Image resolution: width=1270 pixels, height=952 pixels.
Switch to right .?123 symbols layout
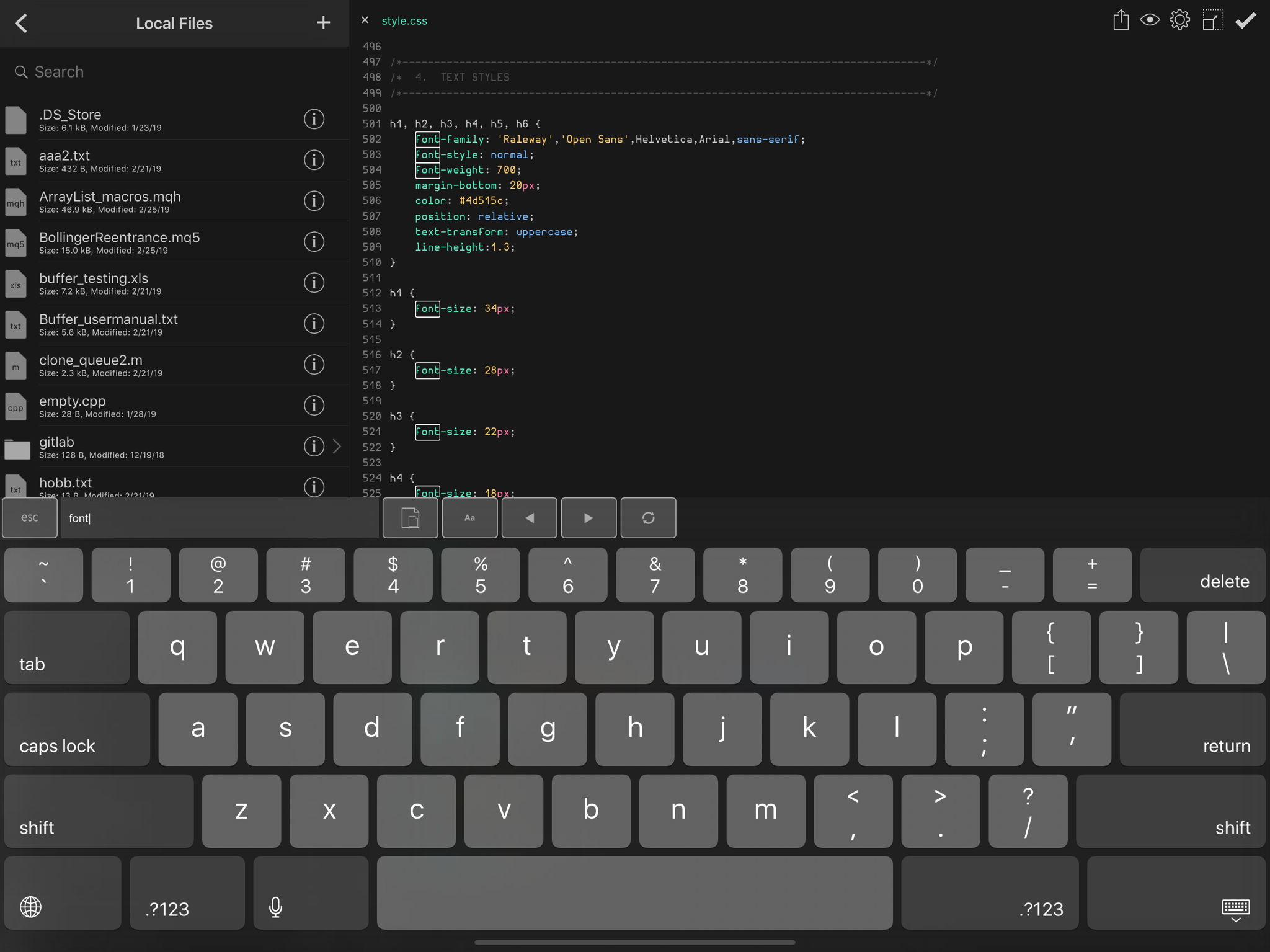tap(990, 893)
